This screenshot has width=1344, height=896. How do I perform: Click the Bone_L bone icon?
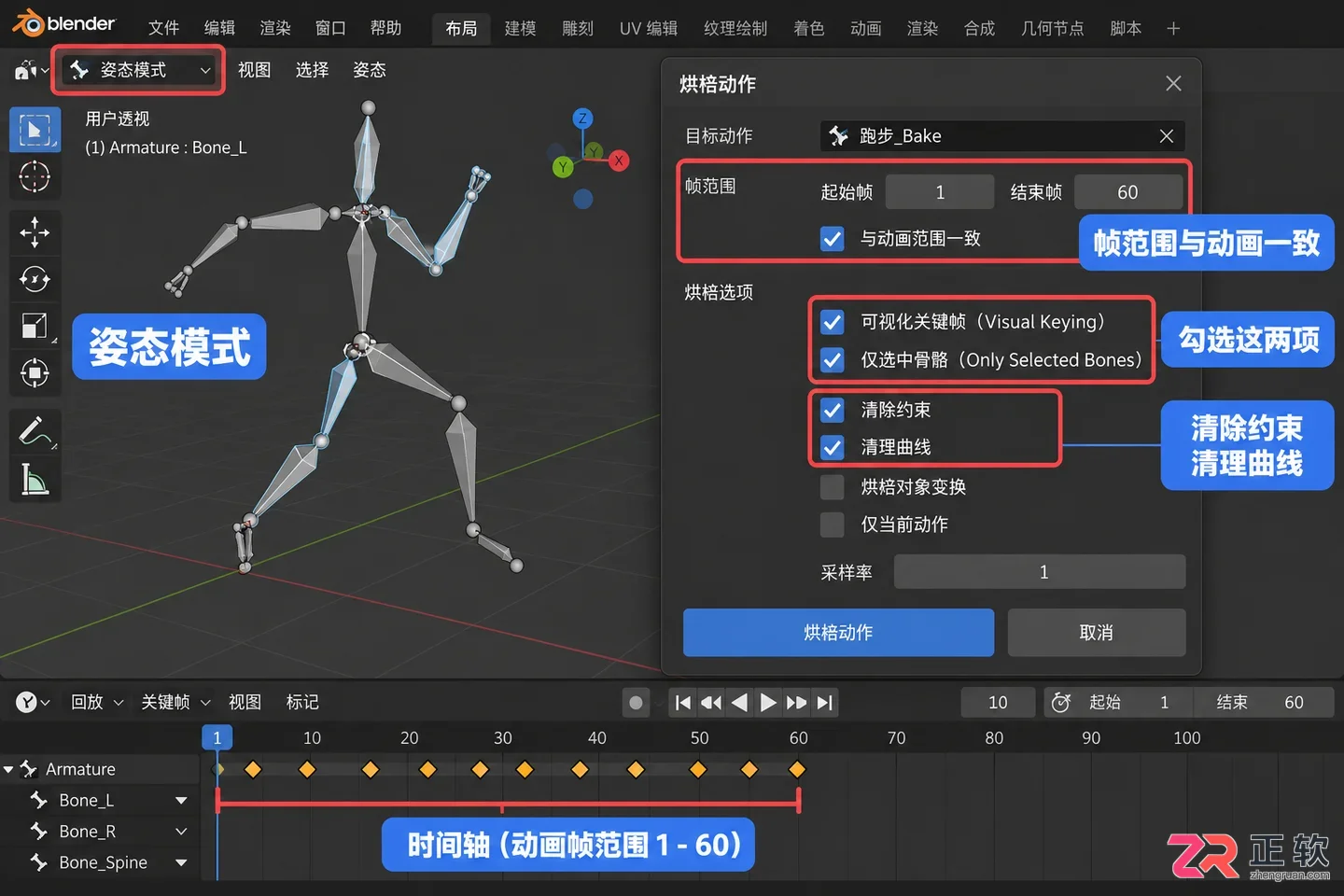39,800
